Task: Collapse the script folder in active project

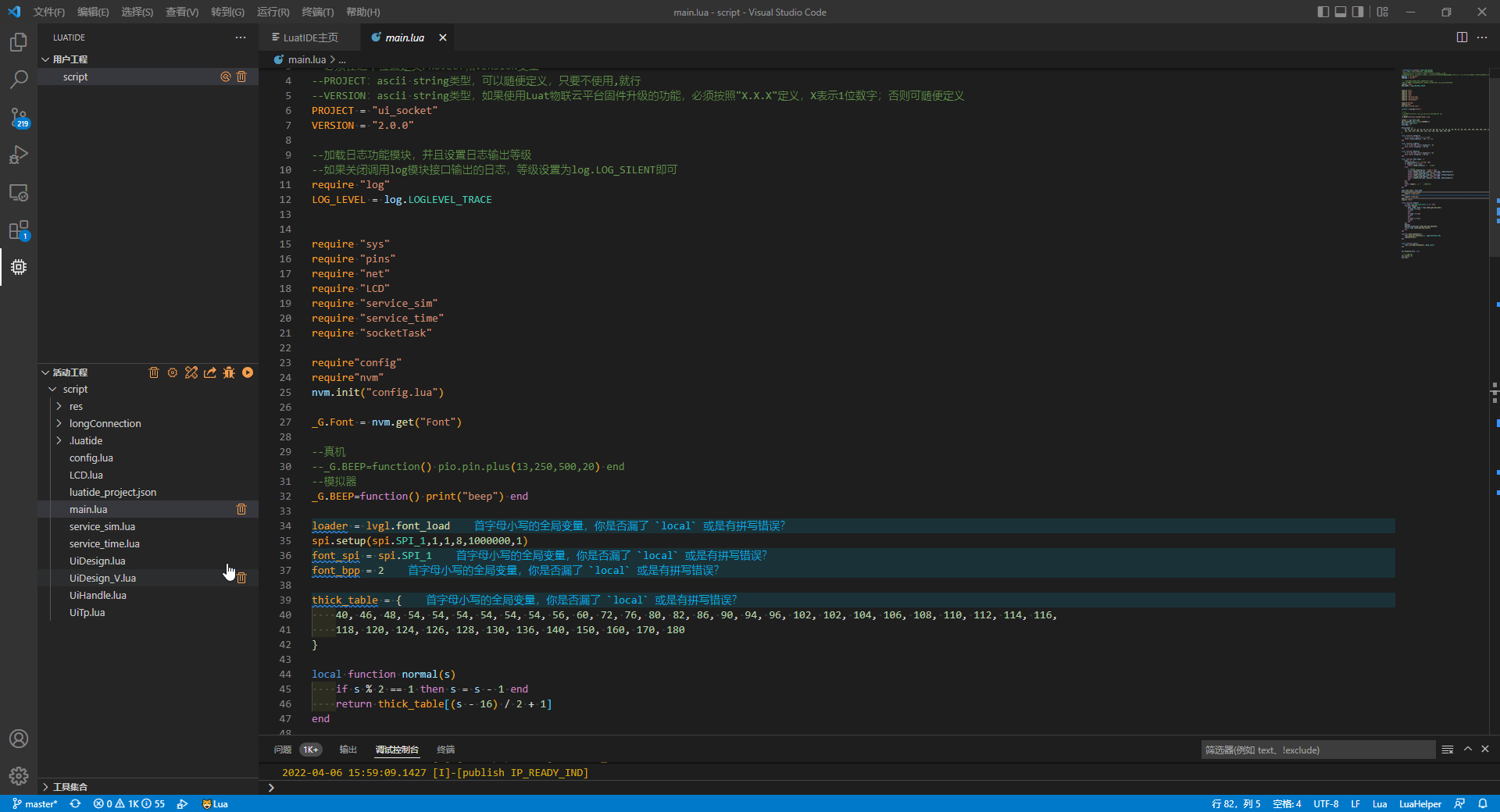Action: pyautogui.click(x=52, y=389)
